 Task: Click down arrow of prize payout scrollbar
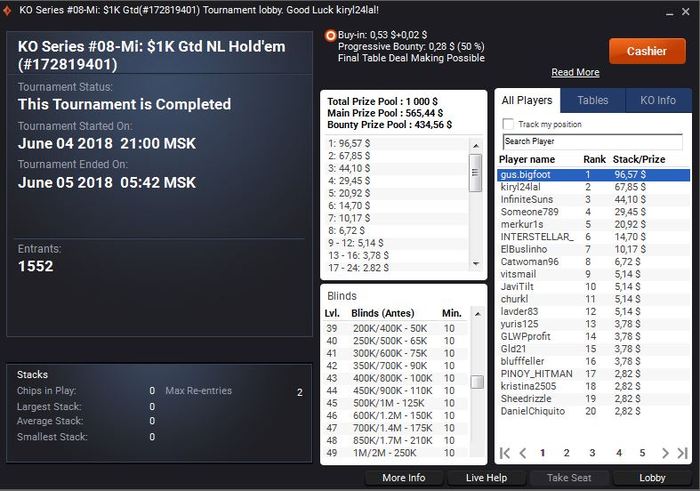476,264
